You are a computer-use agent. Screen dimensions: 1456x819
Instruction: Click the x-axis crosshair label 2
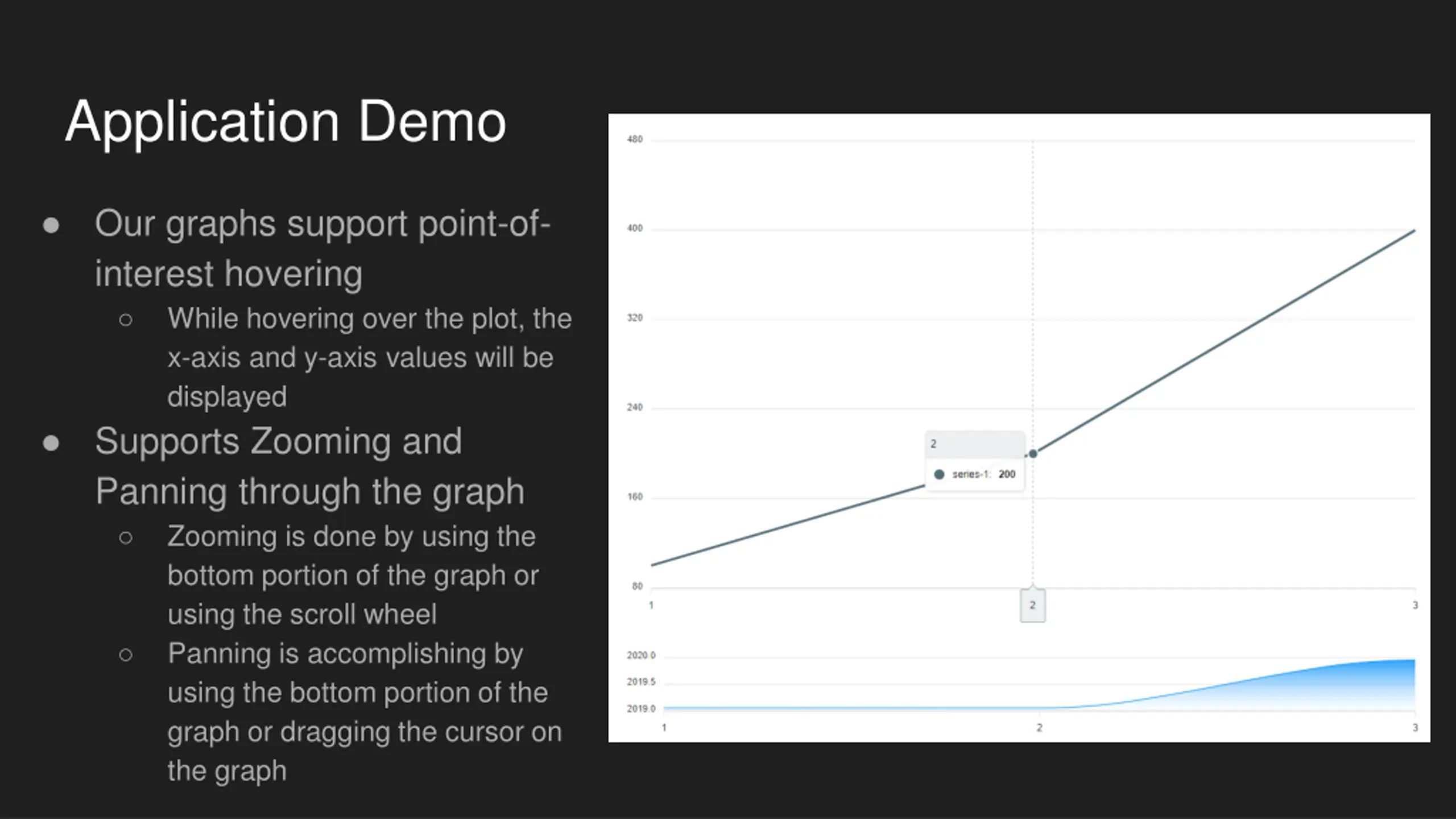click(1032, 605)
